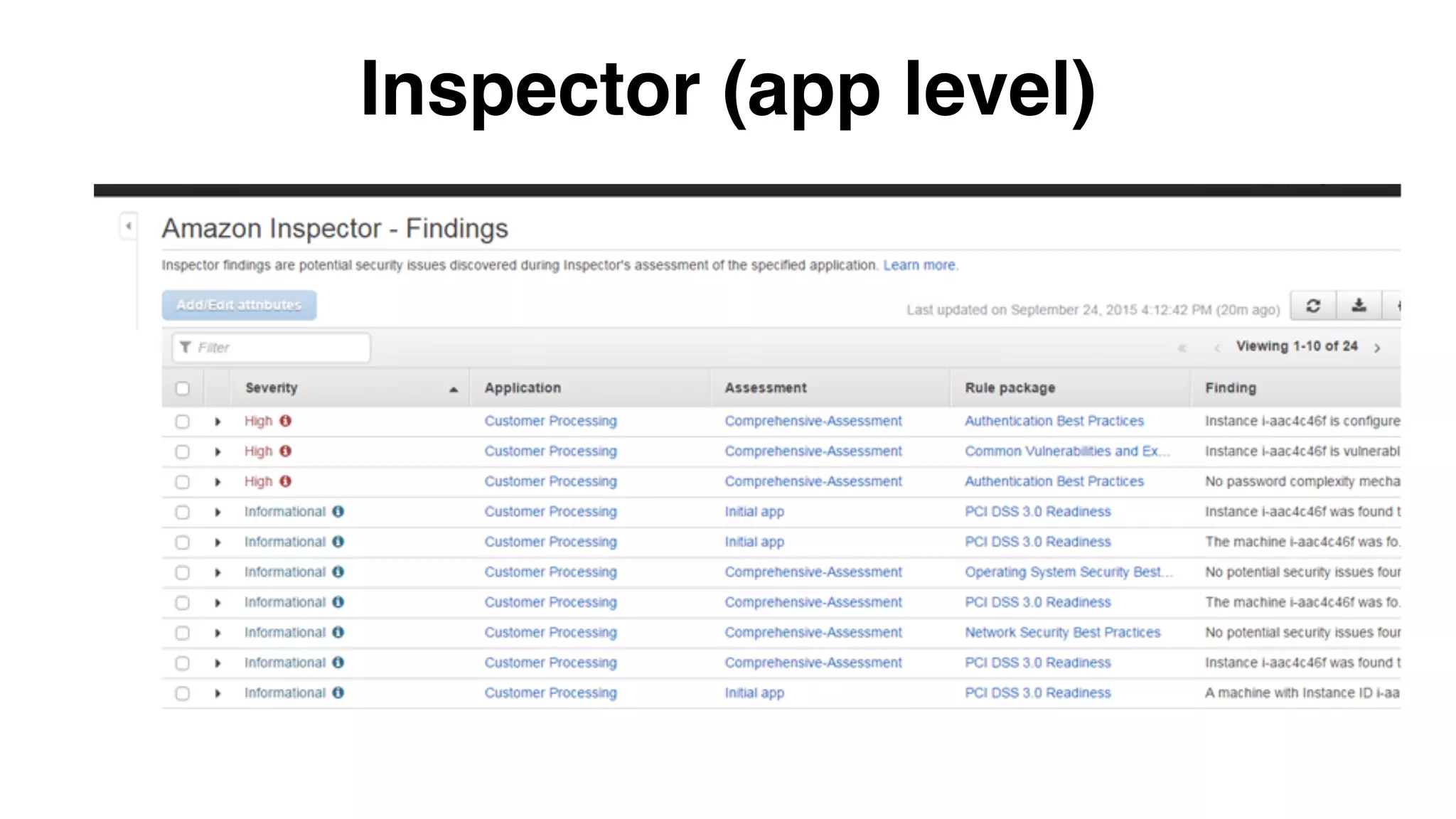Screen dimensions: 1456x819
Task: Collapse the left navigation panel arrow
Action: coord(129,226)
